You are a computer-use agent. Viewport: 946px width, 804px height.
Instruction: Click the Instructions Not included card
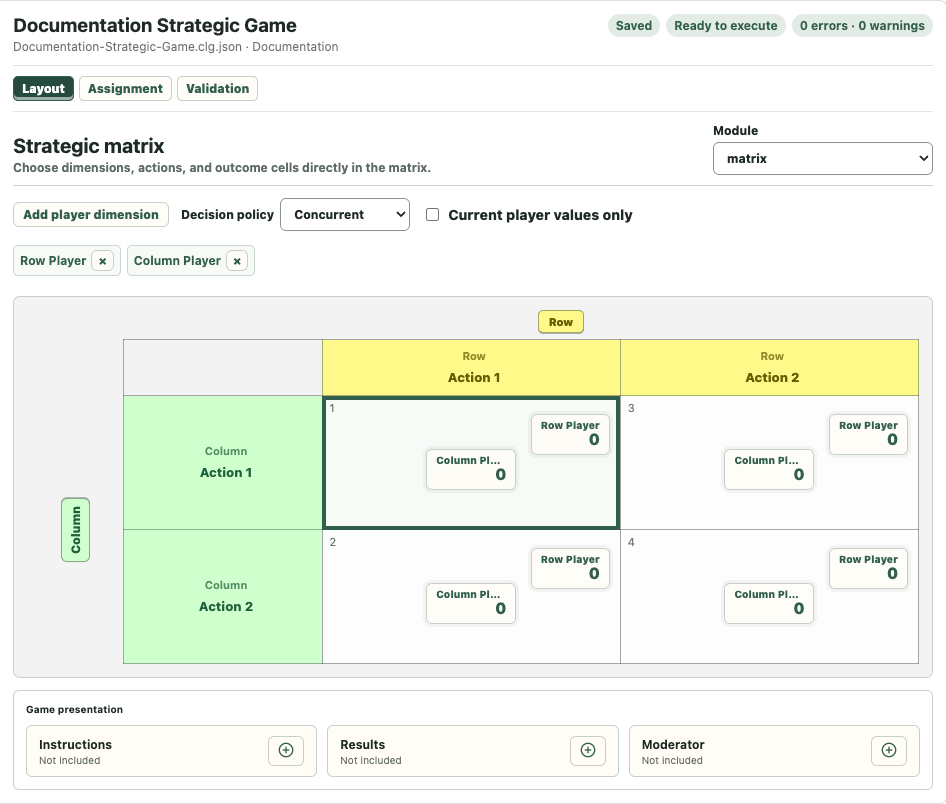(171, 751)
